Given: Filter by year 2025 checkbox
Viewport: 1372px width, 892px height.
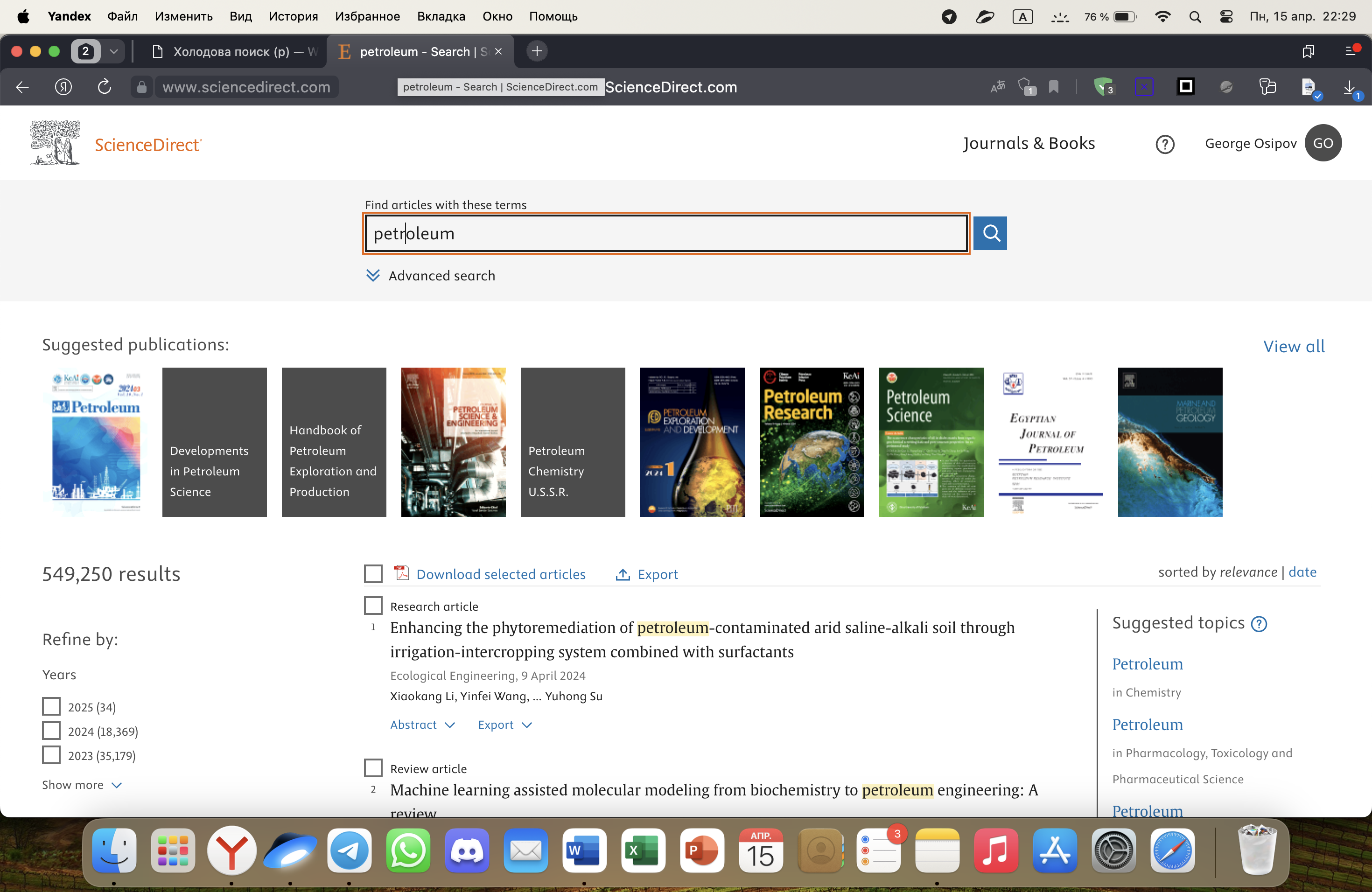Looking at the screenshot, I should point(51,706).
